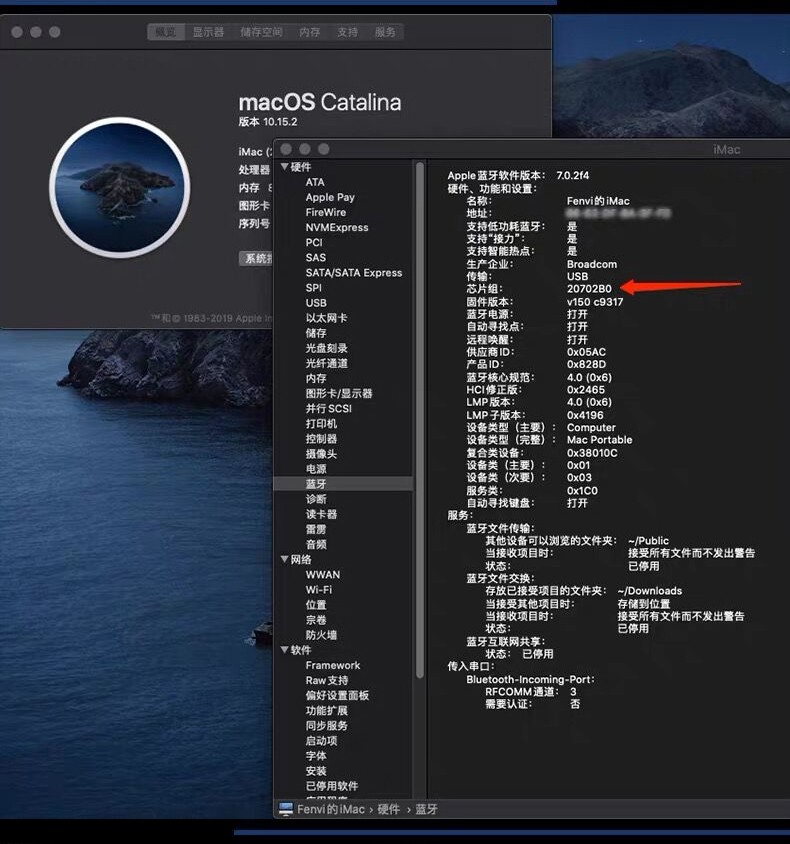Select the highlighted 蓝牙 entry
The width and height of the screenshot is (790, 844).
(x=343, y=483)
